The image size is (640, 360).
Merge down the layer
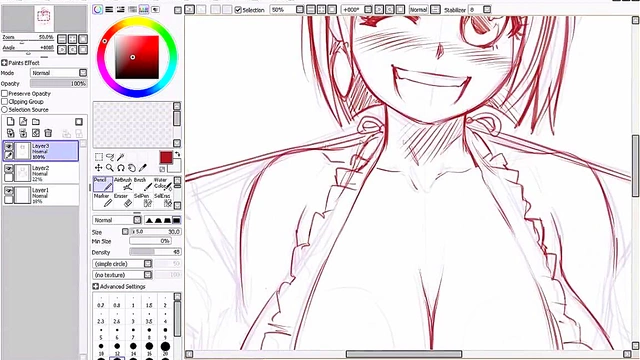(23, 133)
